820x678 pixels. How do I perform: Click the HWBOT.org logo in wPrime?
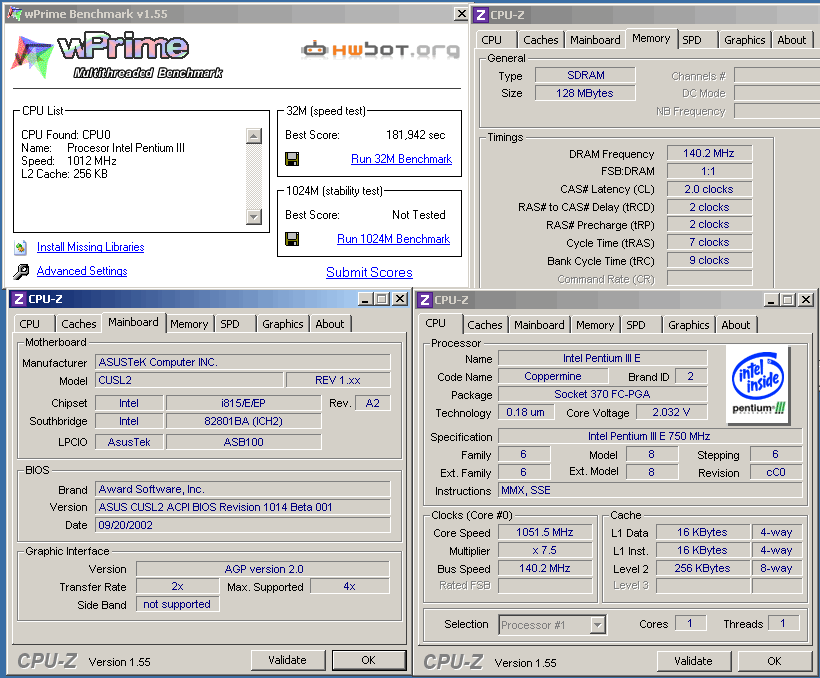click(380, 49)
